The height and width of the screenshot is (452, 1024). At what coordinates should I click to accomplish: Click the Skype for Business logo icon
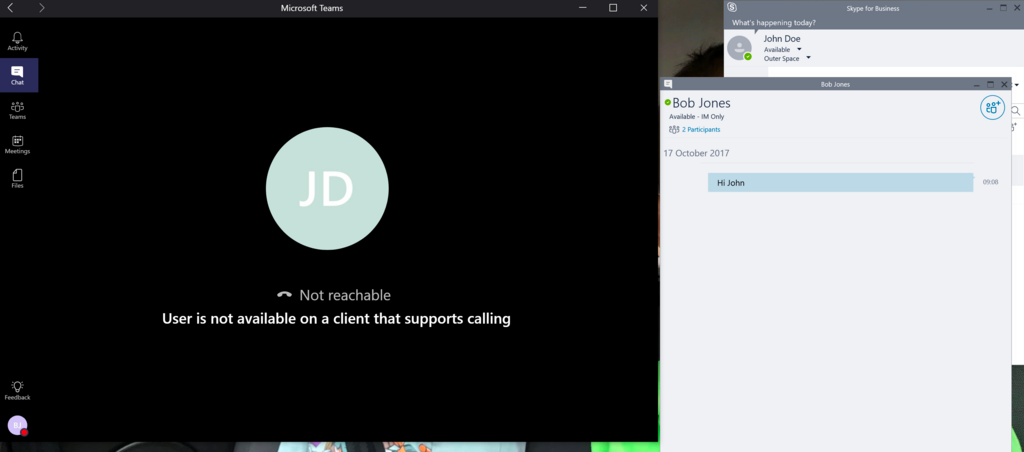[732, 8]
